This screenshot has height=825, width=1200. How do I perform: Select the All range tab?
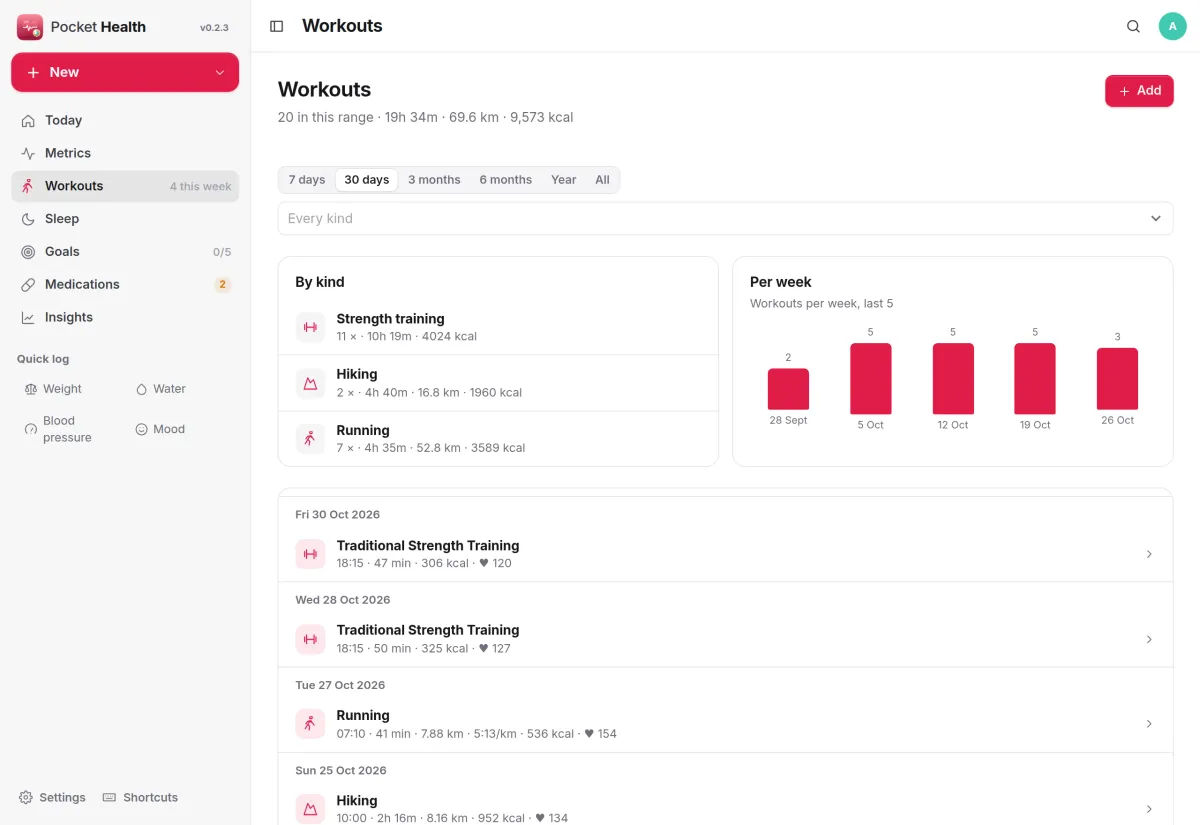click(x=602, y=180)
